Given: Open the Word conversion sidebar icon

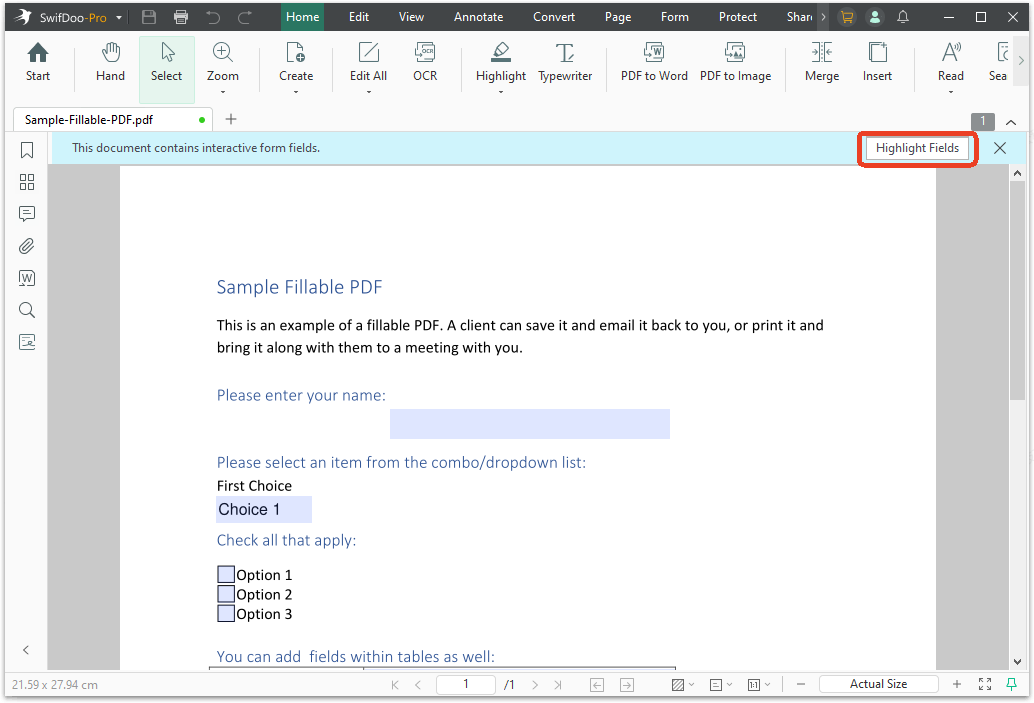Looking at the screenshot, I should click(27, 278).
